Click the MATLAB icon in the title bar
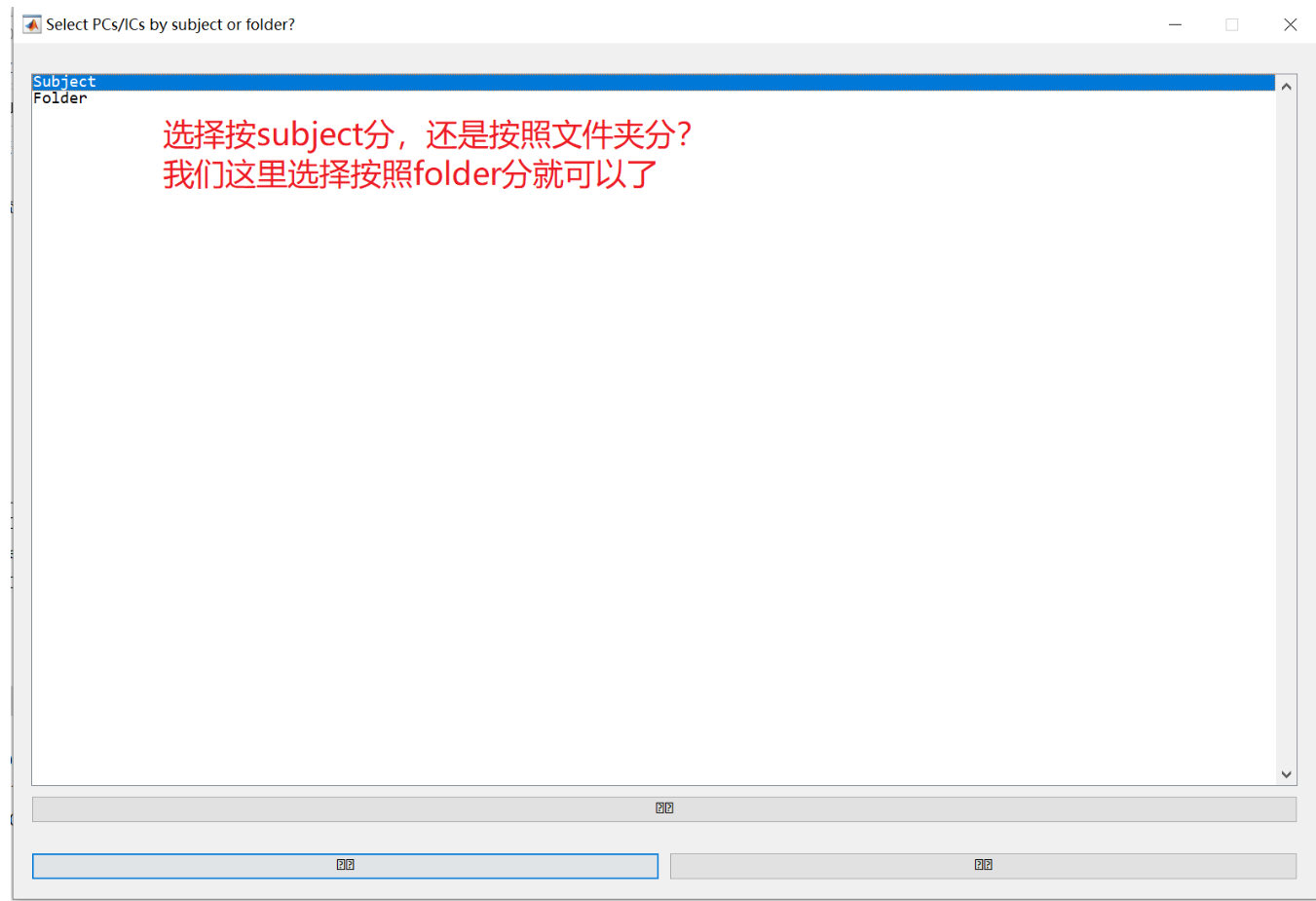 pyautogui.click(x=32, y=24)
